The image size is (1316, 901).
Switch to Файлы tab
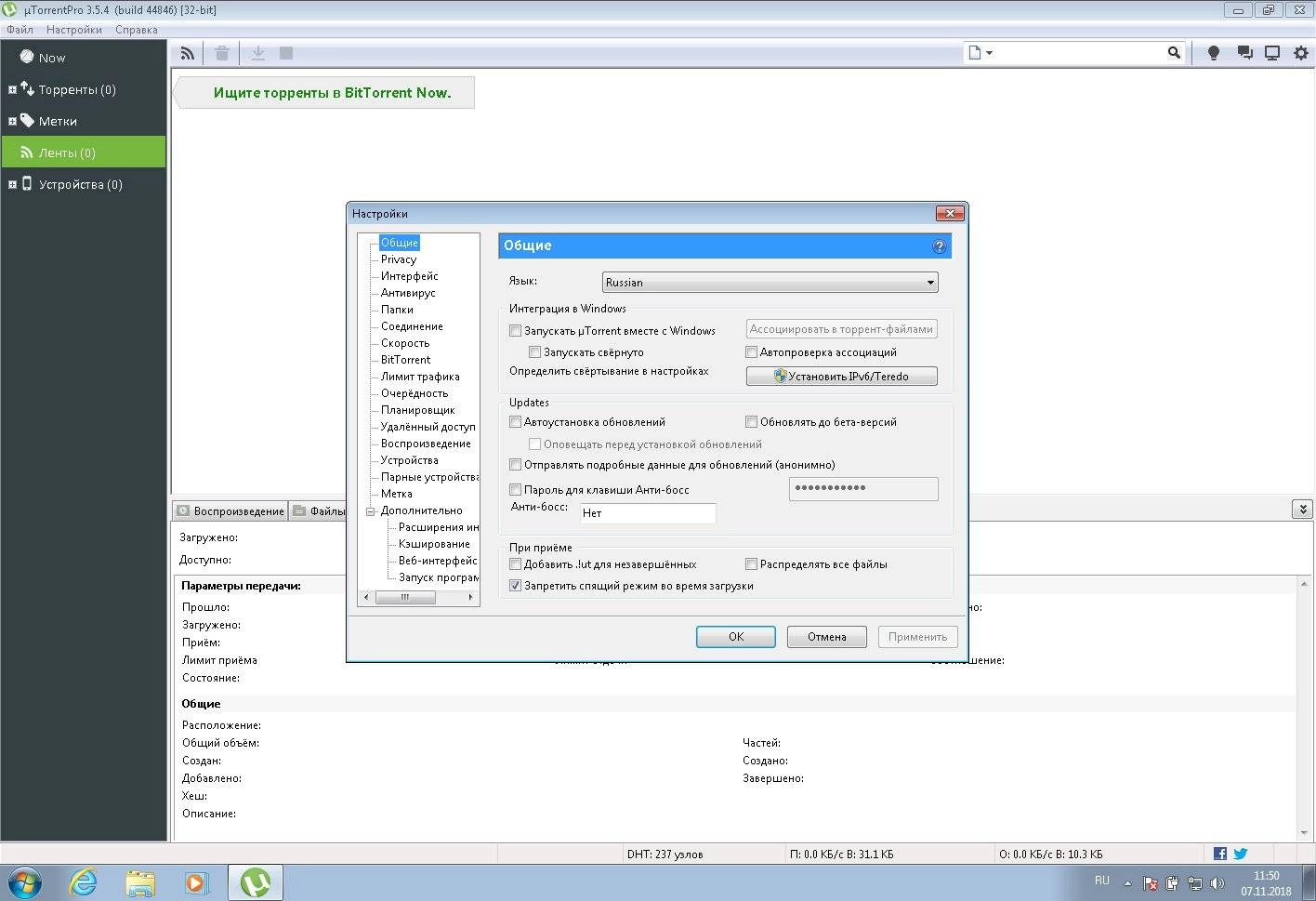(318, 510)
